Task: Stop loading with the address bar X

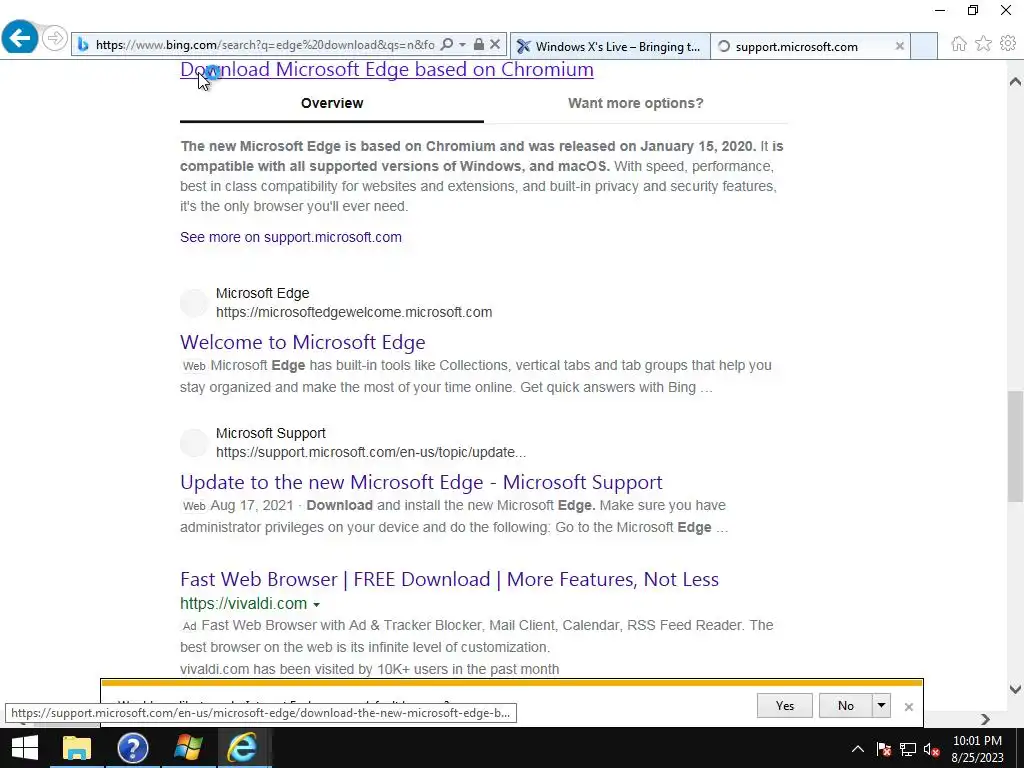Action: click(495, 44)
